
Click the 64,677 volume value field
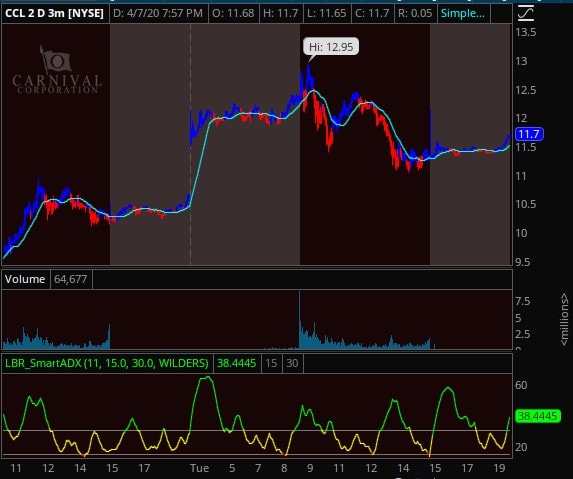[71, 279]
